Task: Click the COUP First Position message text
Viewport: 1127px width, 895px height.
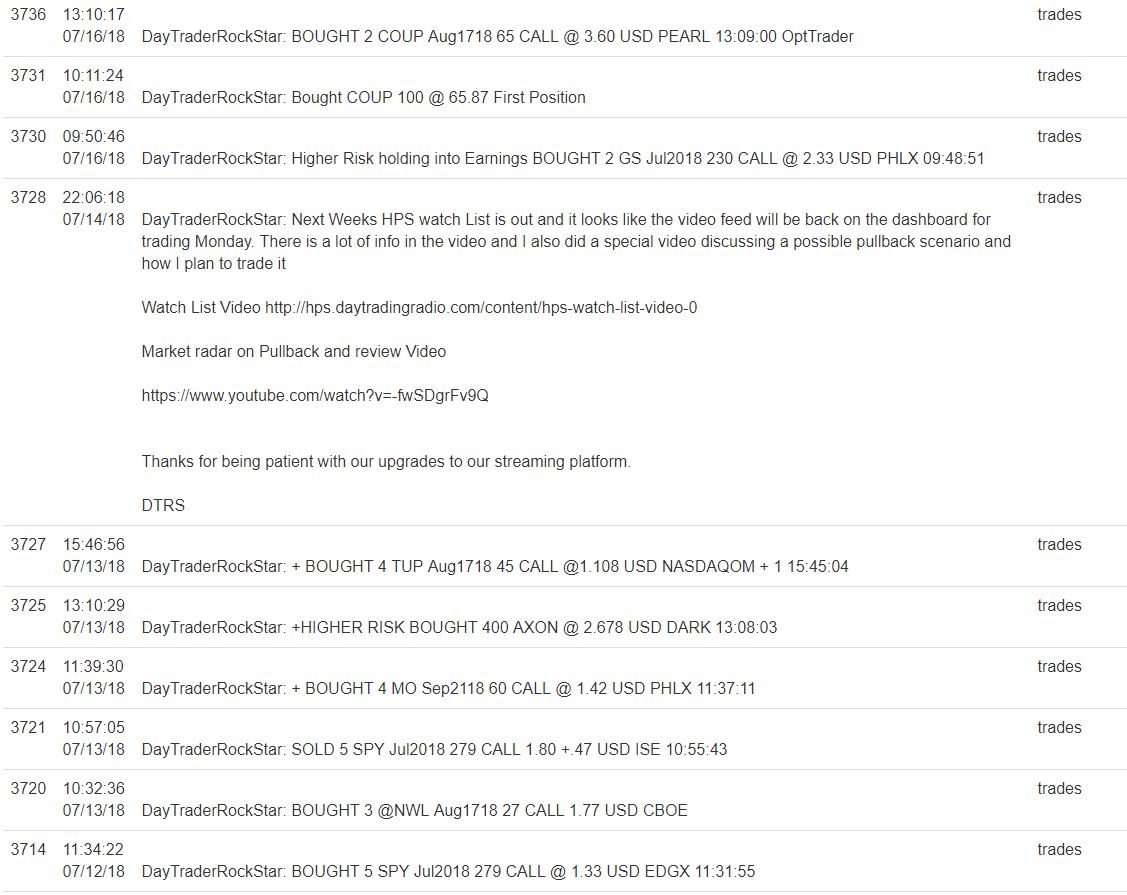Action: (x=364, y=98)
